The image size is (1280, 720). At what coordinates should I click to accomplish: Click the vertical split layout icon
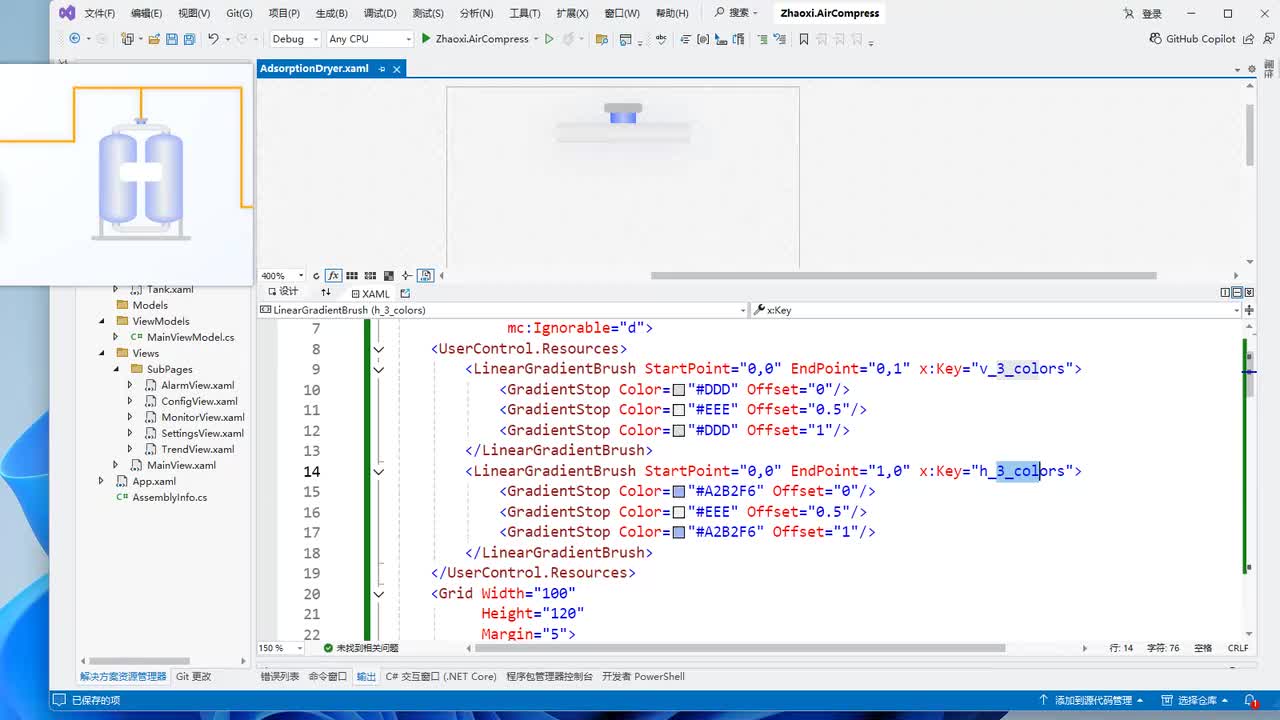[1225, 292]
